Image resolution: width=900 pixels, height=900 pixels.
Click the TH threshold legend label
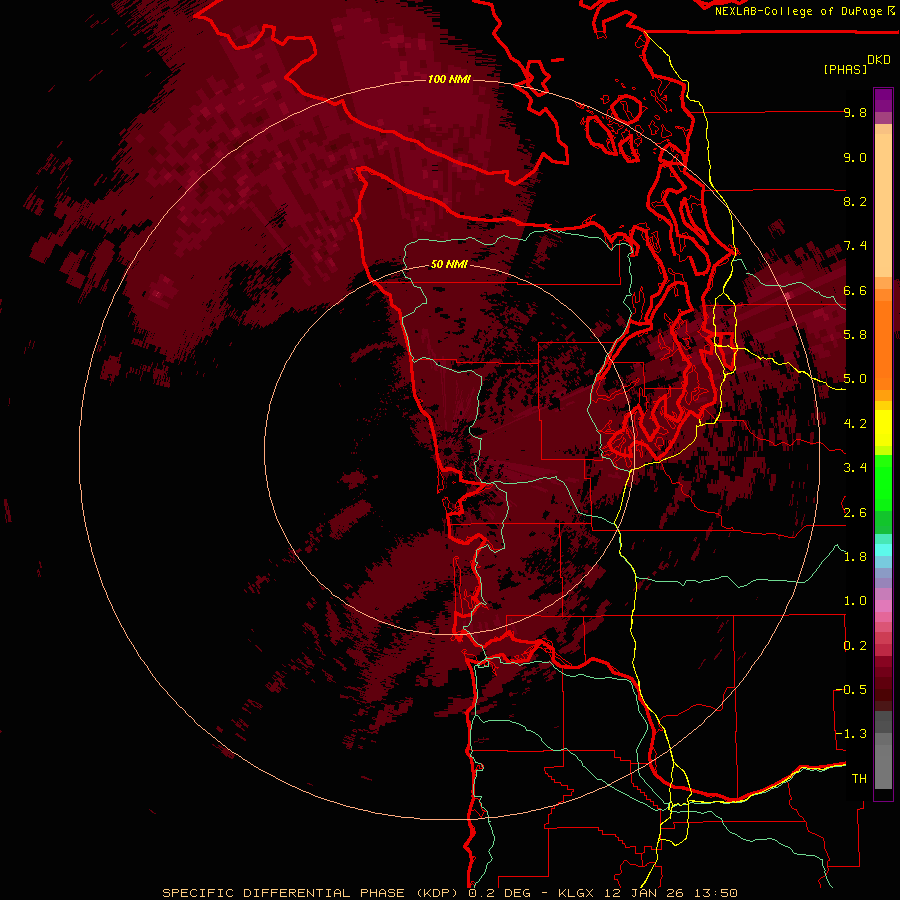[859, 779]
